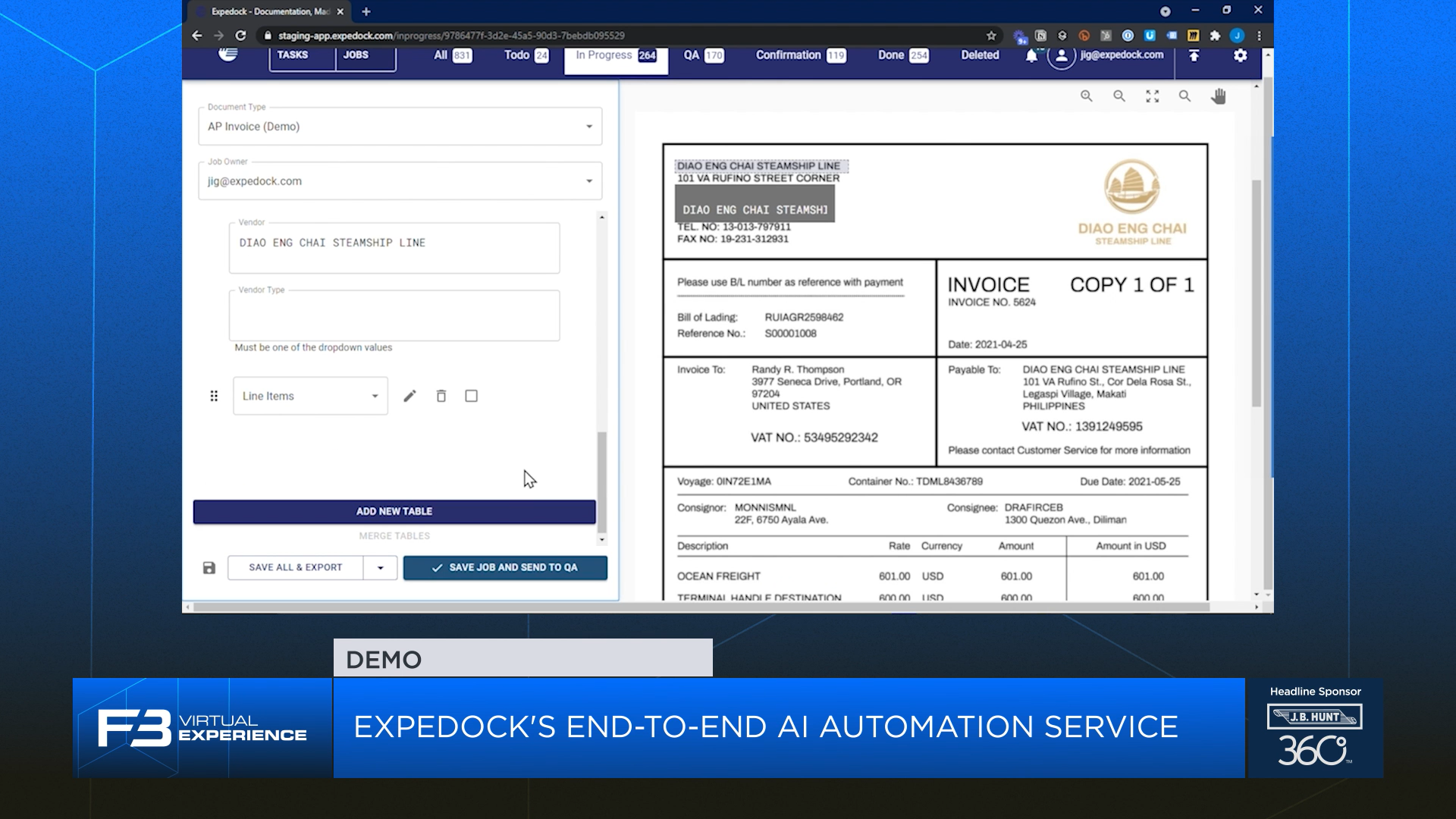The height and width of the screenshot is (819, 1456).
Task: Click the export options split arrow button
Action: click(x=379, y=567)
